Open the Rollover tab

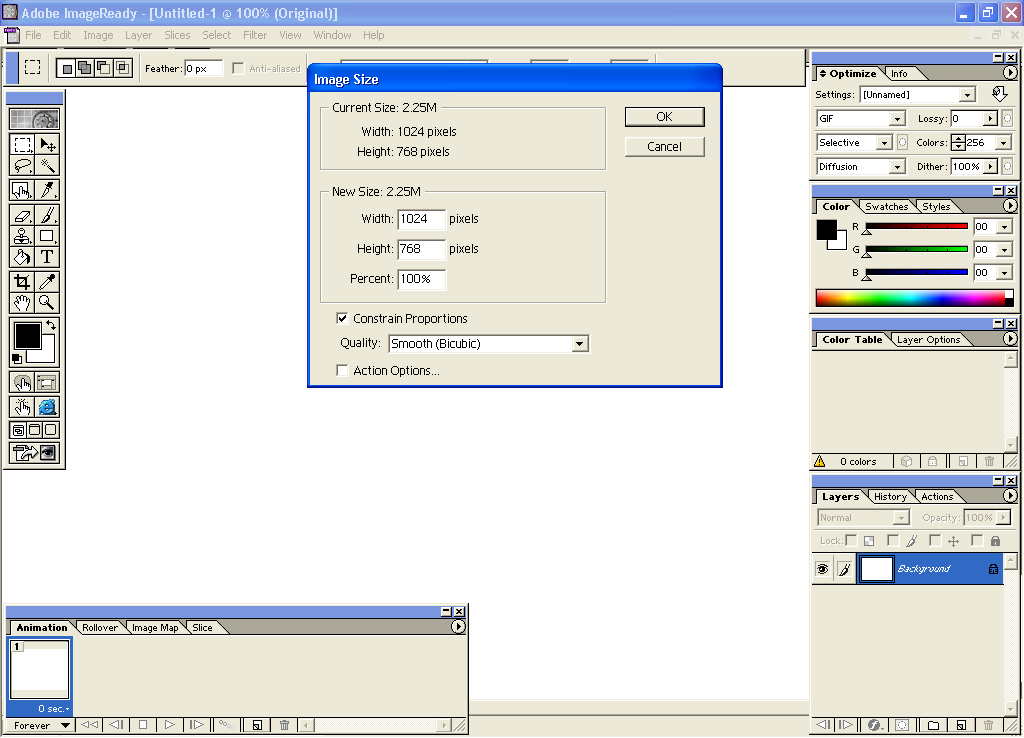tap(100, 628)
